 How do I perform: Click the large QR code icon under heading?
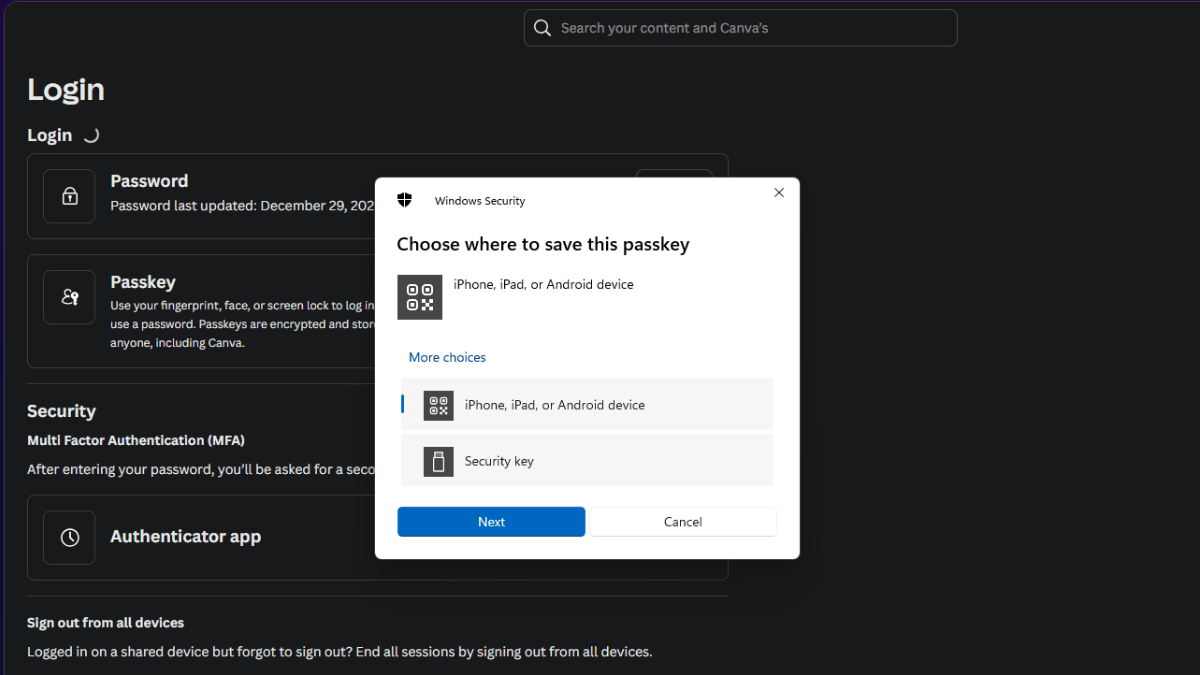(420, 297)
